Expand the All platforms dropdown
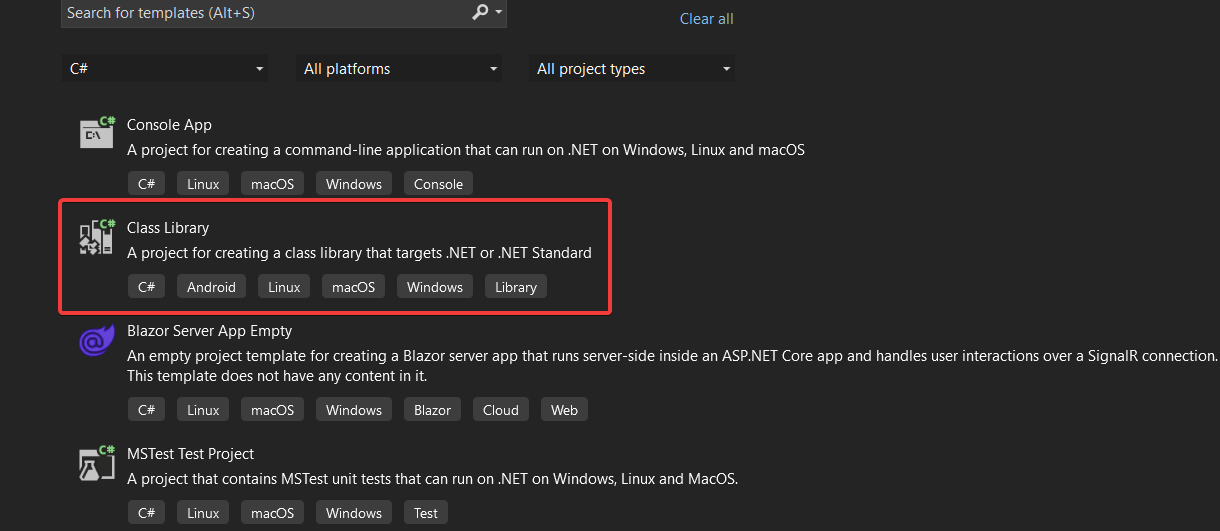1220x531 pixels. [401, 69]
